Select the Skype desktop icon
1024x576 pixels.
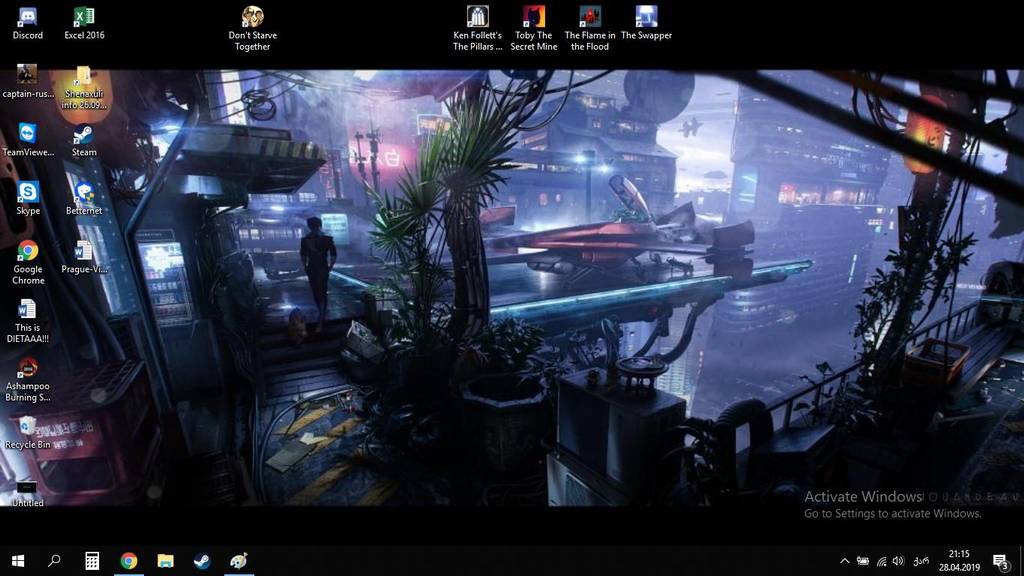27,199
